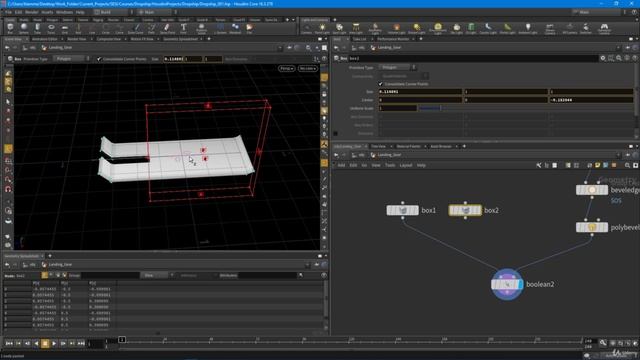
Task: Select the Torus shelf tool
Action: (x=51, y=29)
